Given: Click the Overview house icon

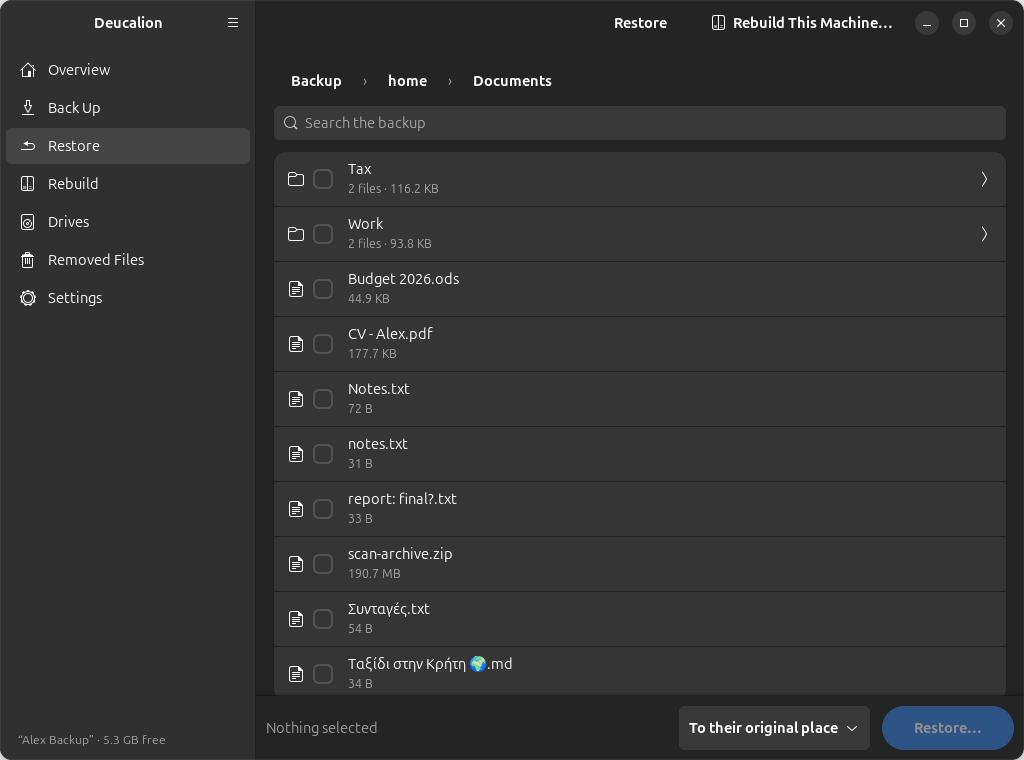Looking at the screenshot, I should click(x=27, y=70).
